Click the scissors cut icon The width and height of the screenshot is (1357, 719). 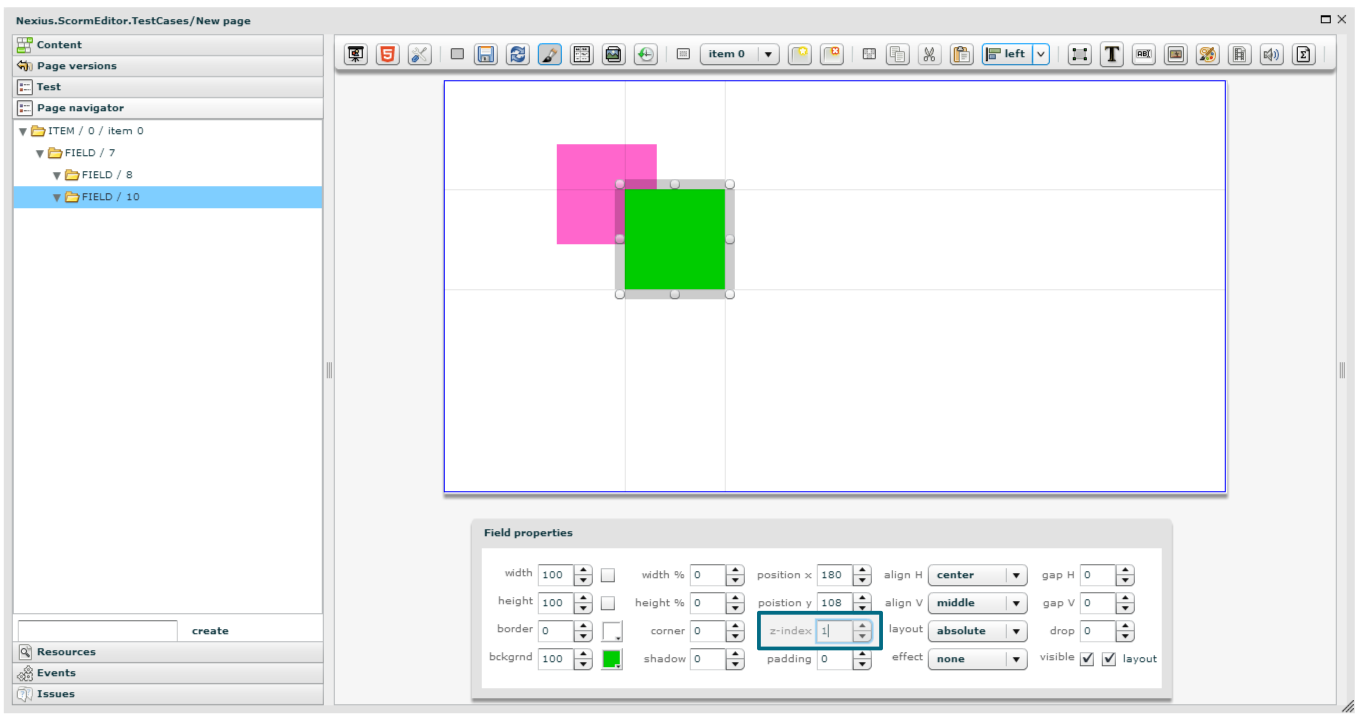(x=929, y=54)
